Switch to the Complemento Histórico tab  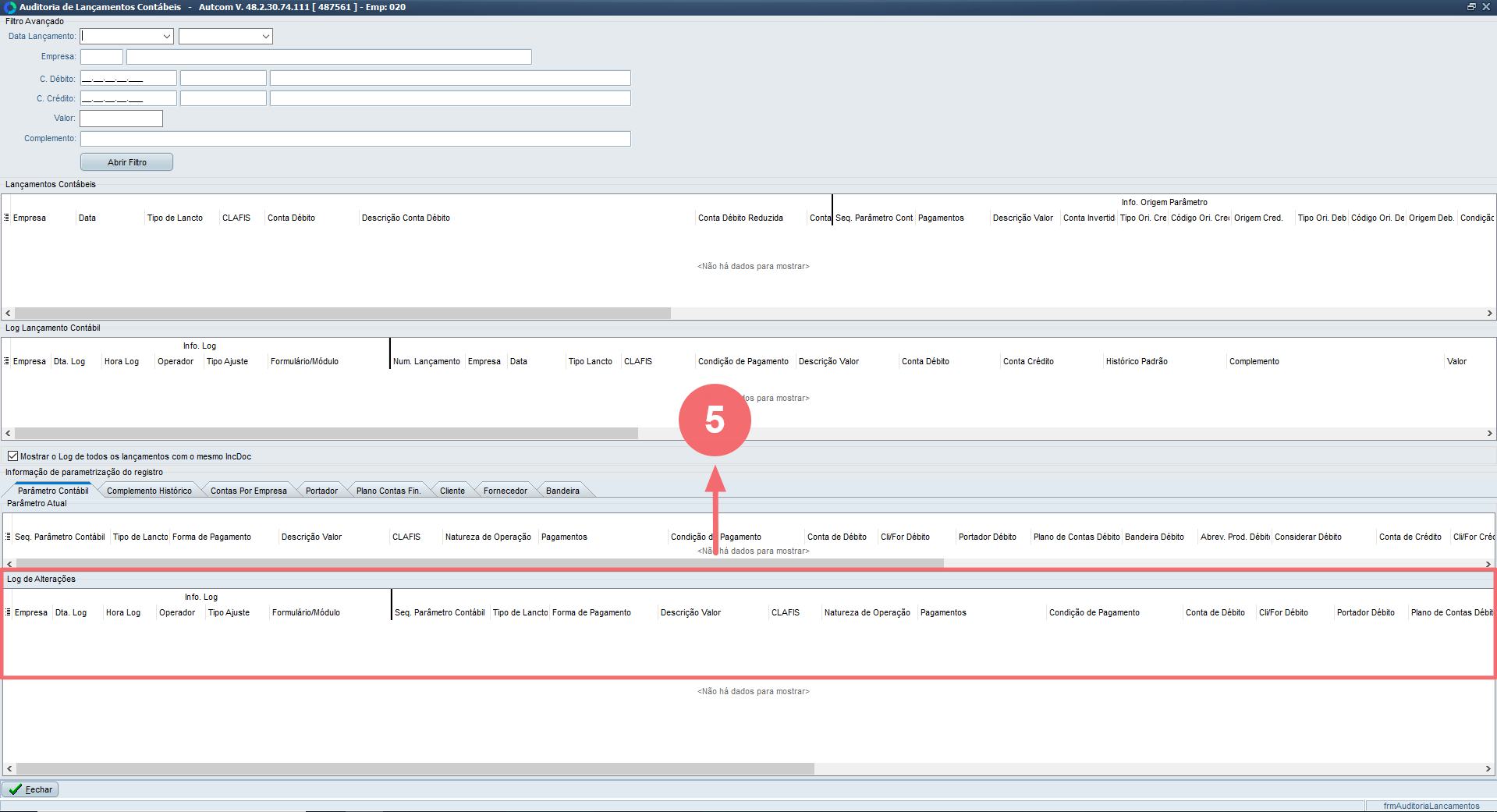tap(149, 491)
